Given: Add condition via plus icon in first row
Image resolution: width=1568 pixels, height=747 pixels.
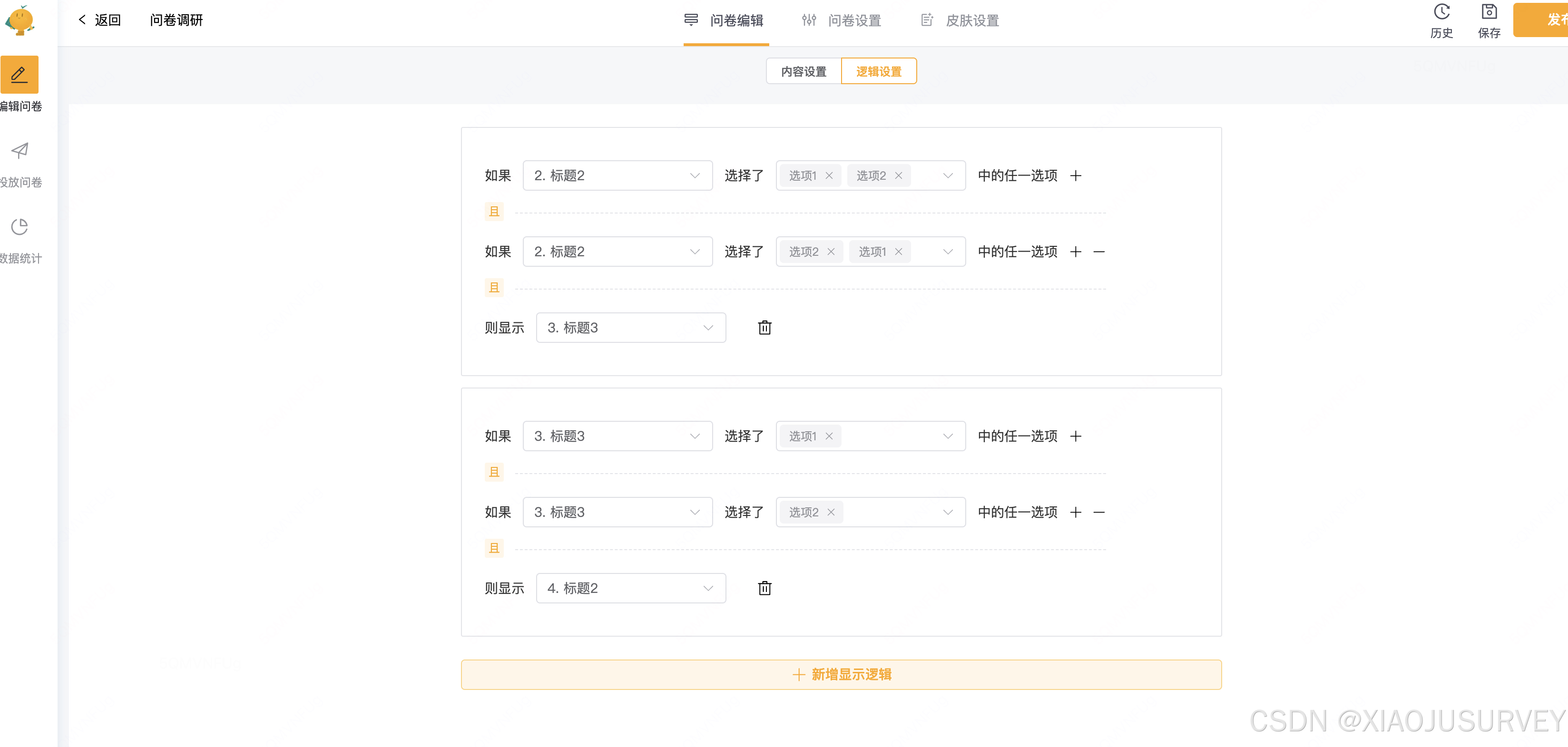Looking at the screenshot, I should (1076, 176).
